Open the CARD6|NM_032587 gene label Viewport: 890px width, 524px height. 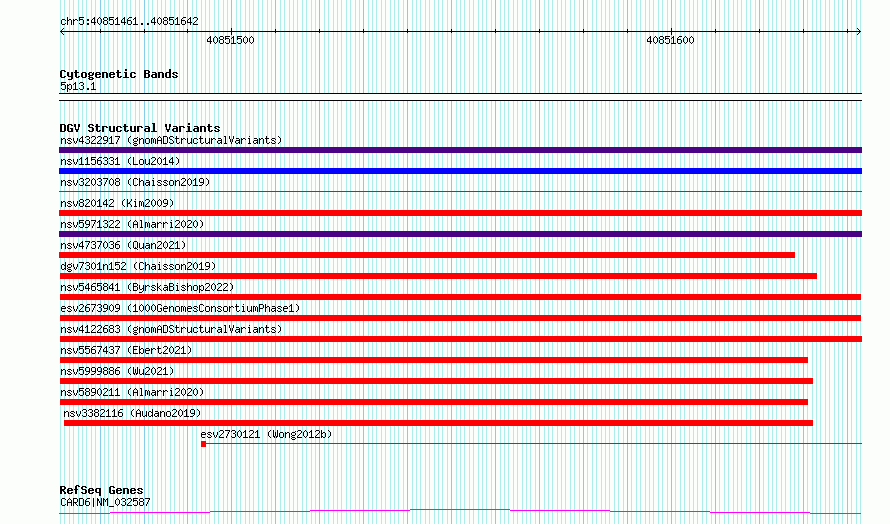click(x=105, y=502)
